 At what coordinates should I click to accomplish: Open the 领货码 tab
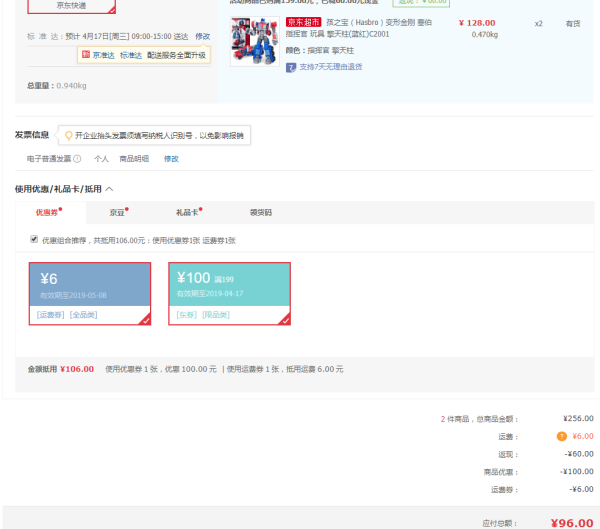click(261, 212)
